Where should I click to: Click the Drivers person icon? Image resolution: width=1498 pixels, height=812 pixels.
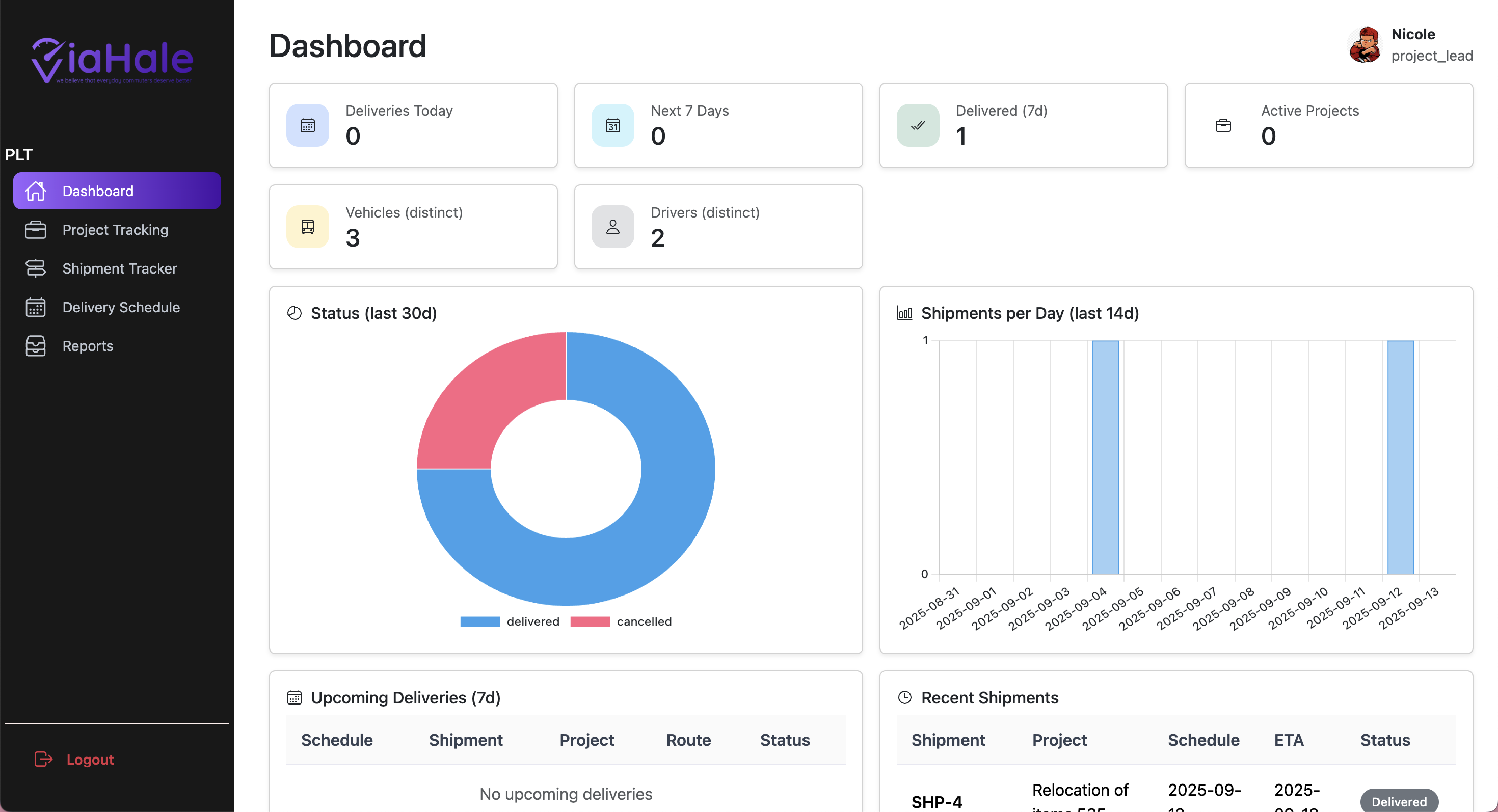612,227
